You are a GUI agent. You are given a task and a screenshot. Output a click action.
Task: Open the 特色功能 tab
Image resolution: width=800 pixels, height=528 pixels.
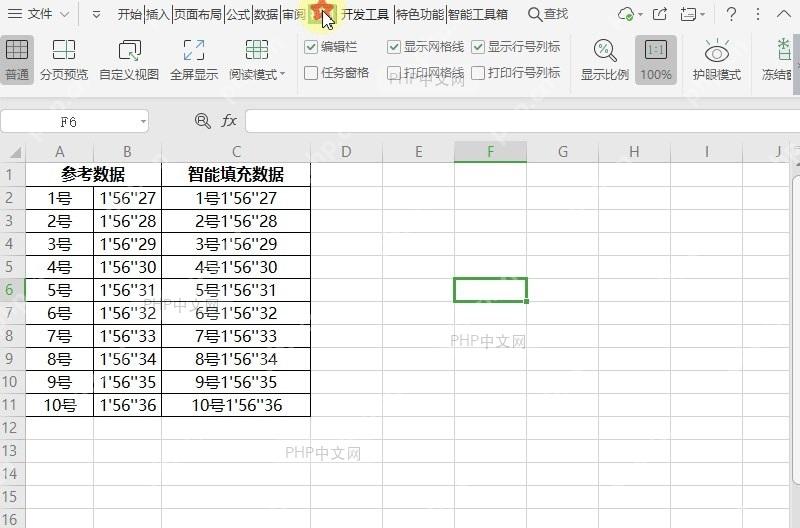point(420,14)
